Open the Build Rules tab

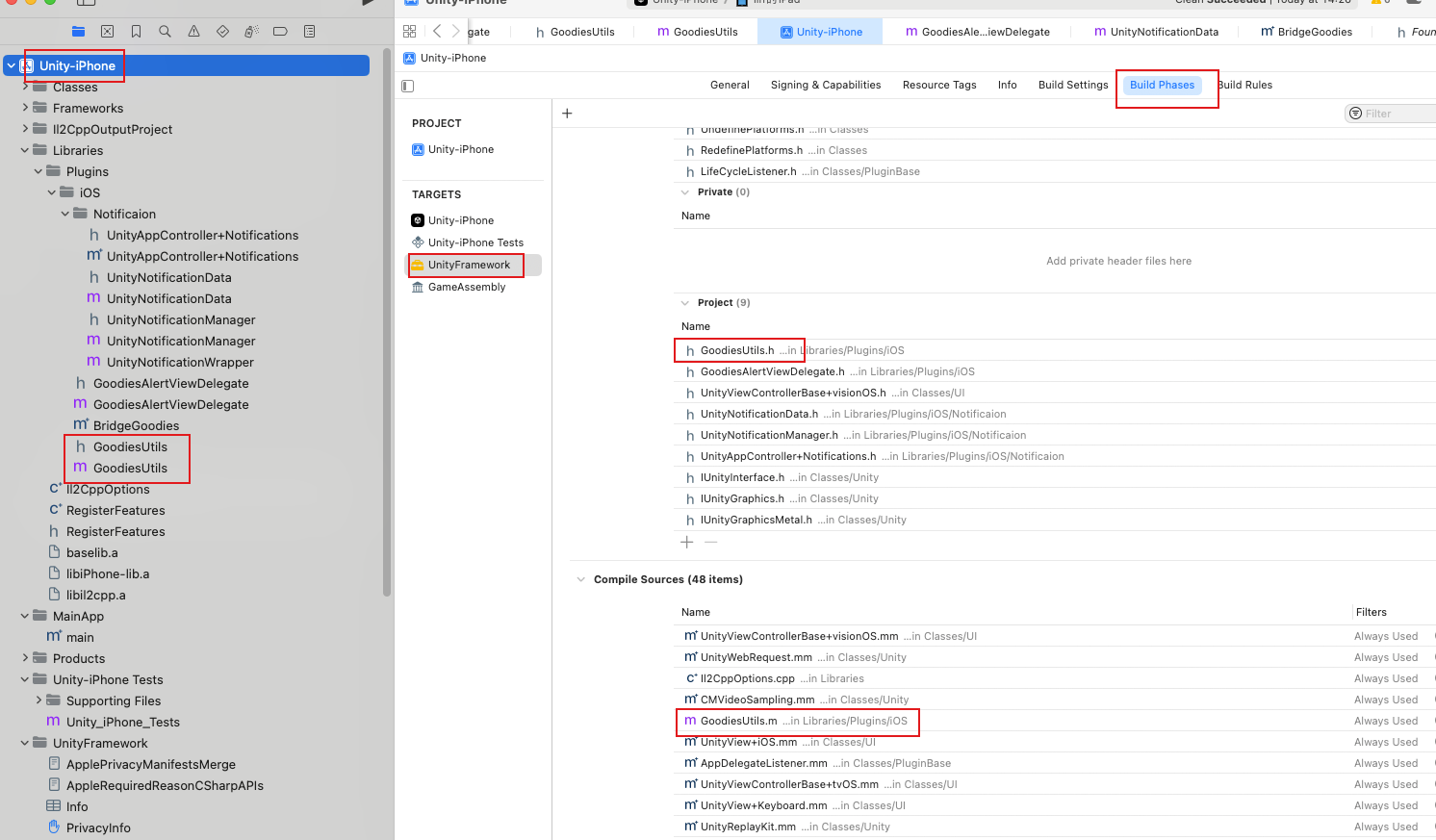coord(1245,85)
